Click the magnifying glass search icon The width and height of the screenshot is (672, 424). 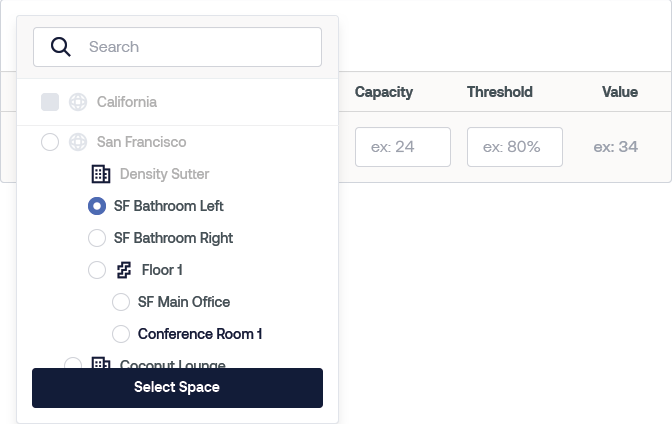61,47
